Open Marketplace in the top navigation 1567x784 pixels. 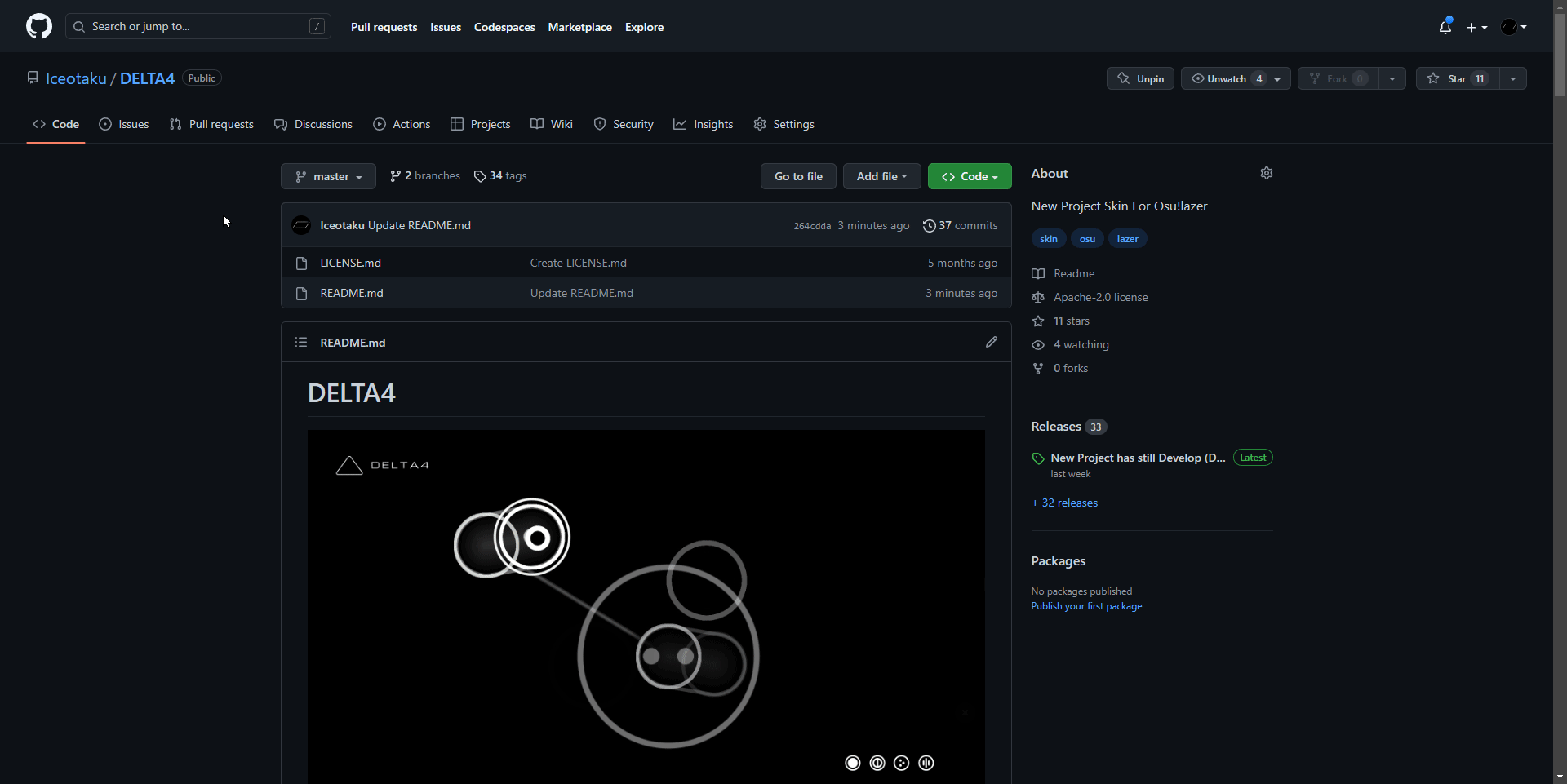pyautogui.click(x=579, y=26)
